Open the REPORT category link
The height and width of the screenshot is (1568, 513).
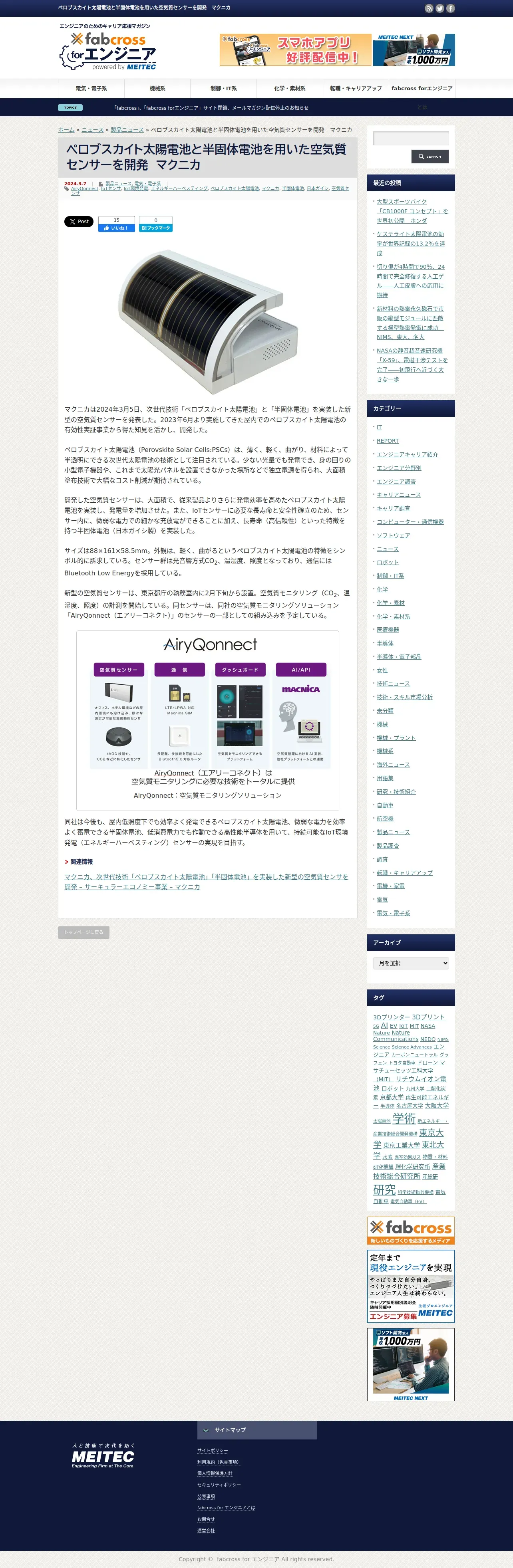pos(388,441)
